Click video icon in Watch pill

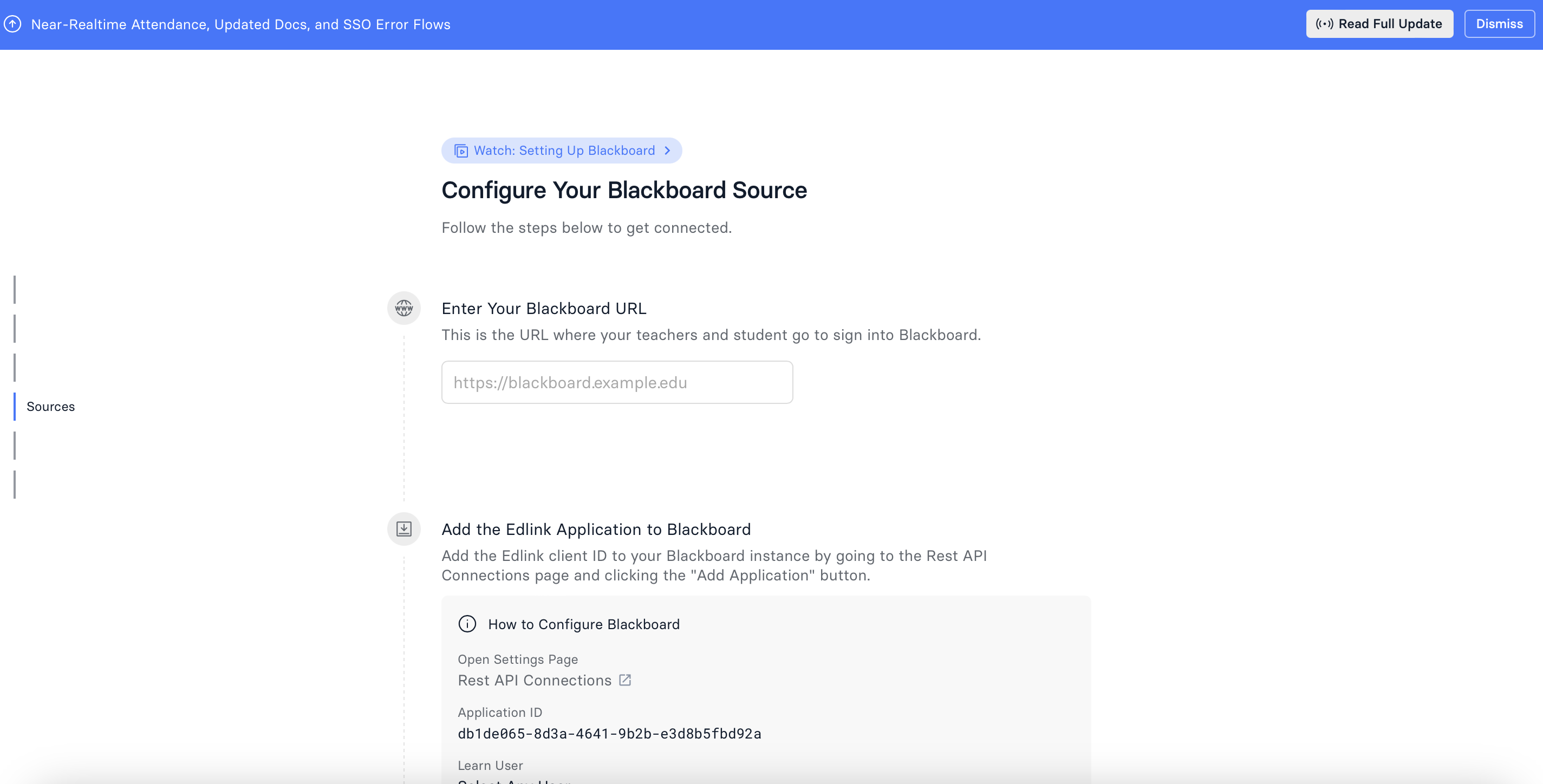(460, 151)
